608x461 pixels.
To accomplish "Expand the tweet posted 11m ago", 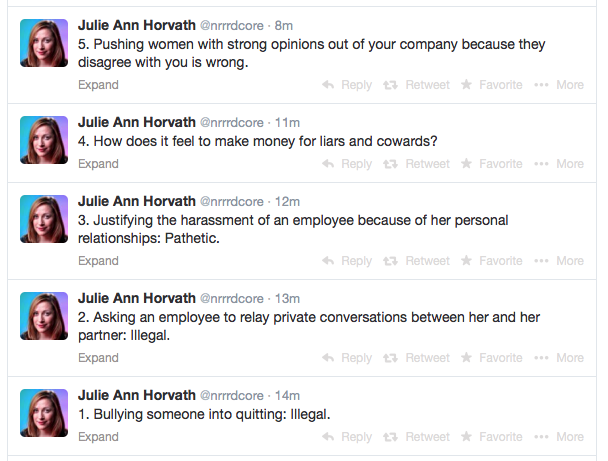I will (x=98, y=164).
